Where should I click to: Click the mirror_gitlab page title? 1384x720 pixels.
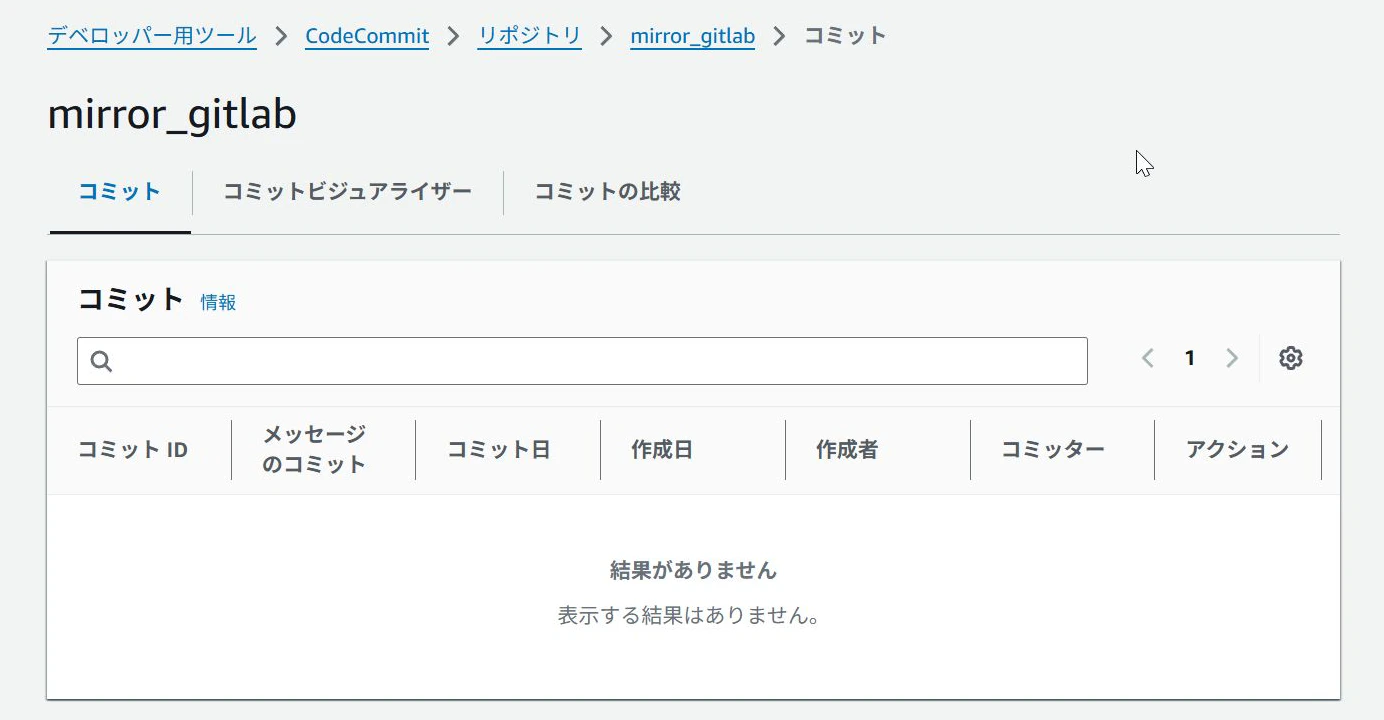172,115
